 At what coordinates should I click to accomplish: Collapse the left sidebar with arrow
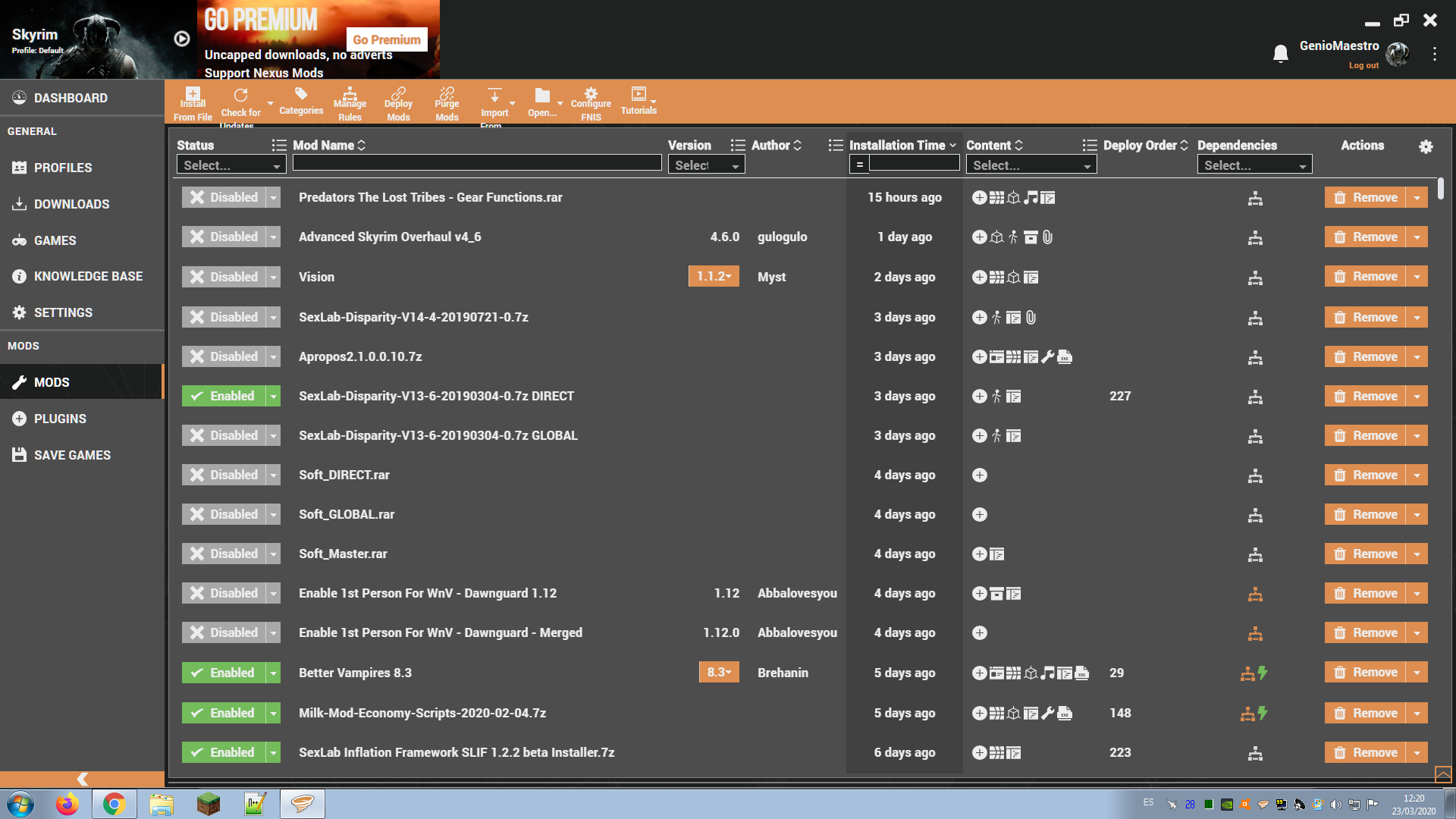82,779
